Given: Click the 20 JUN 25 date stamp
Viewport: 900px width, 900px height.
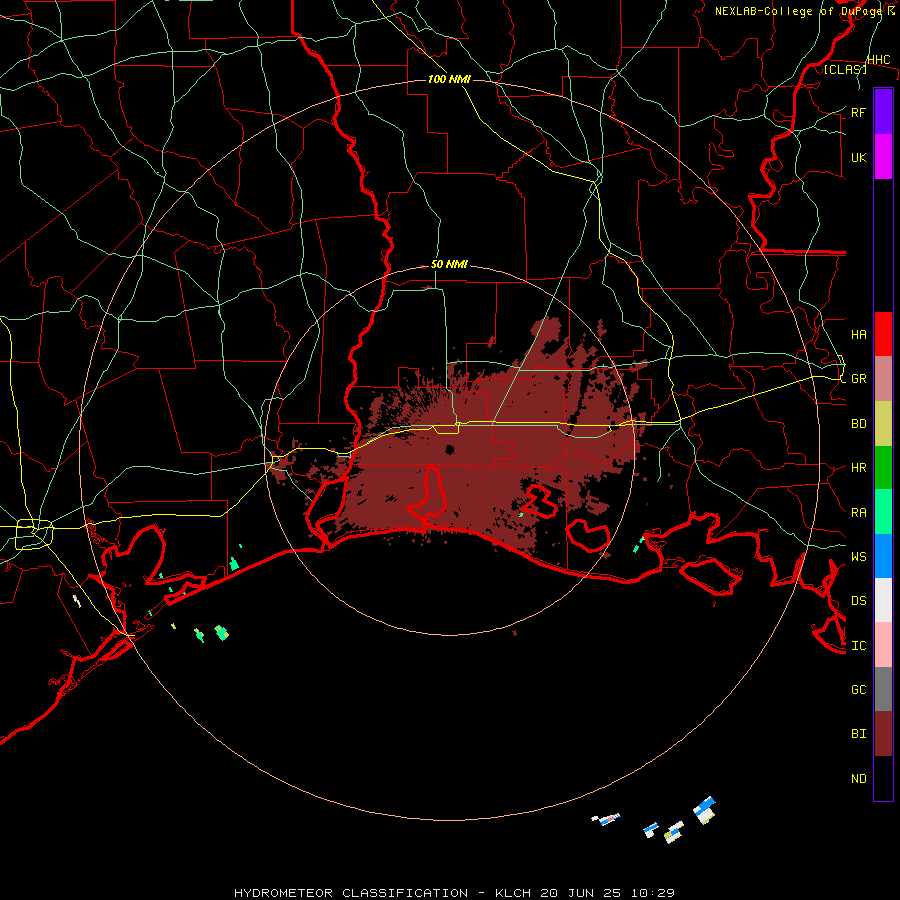Looking at the screenshot, I should point(581,893).
